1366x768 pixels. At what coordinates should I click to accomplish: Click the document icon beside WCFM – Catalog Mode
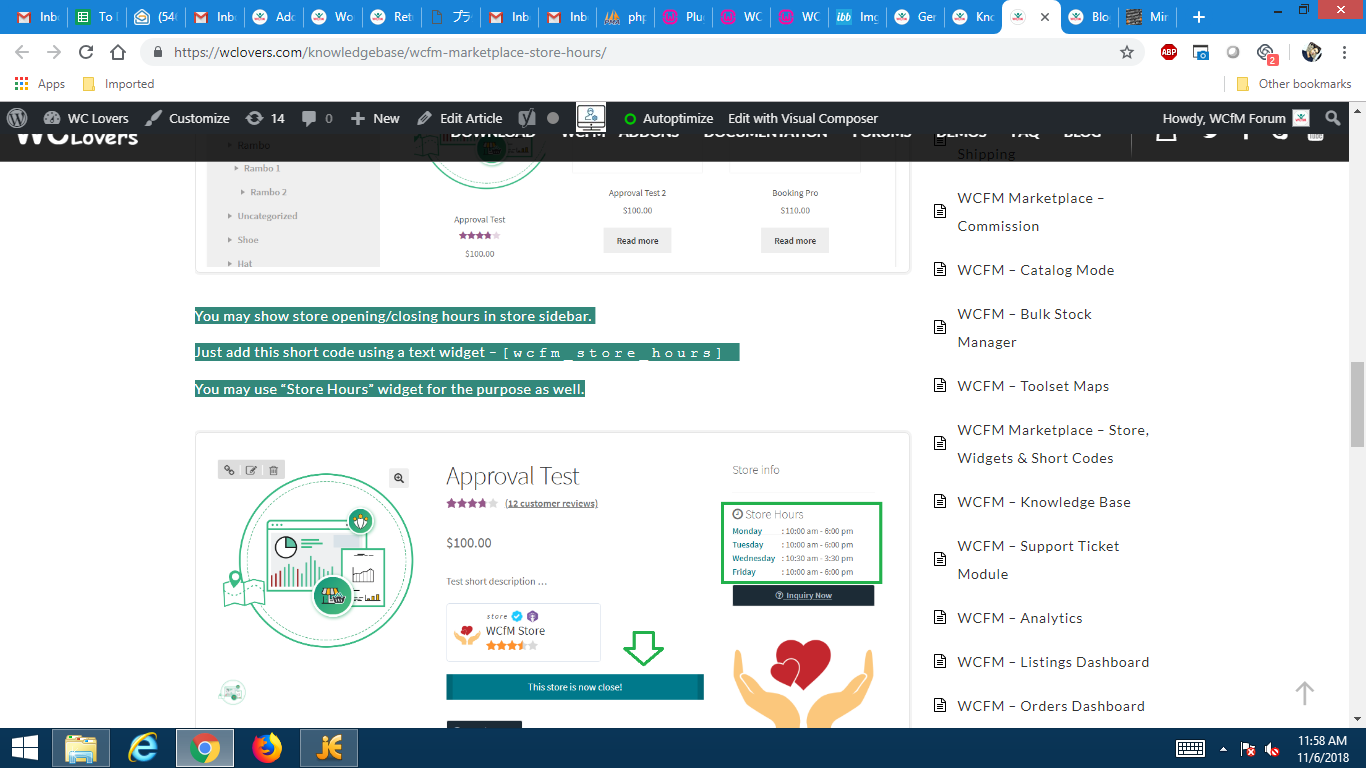click(x=940, y=270)
